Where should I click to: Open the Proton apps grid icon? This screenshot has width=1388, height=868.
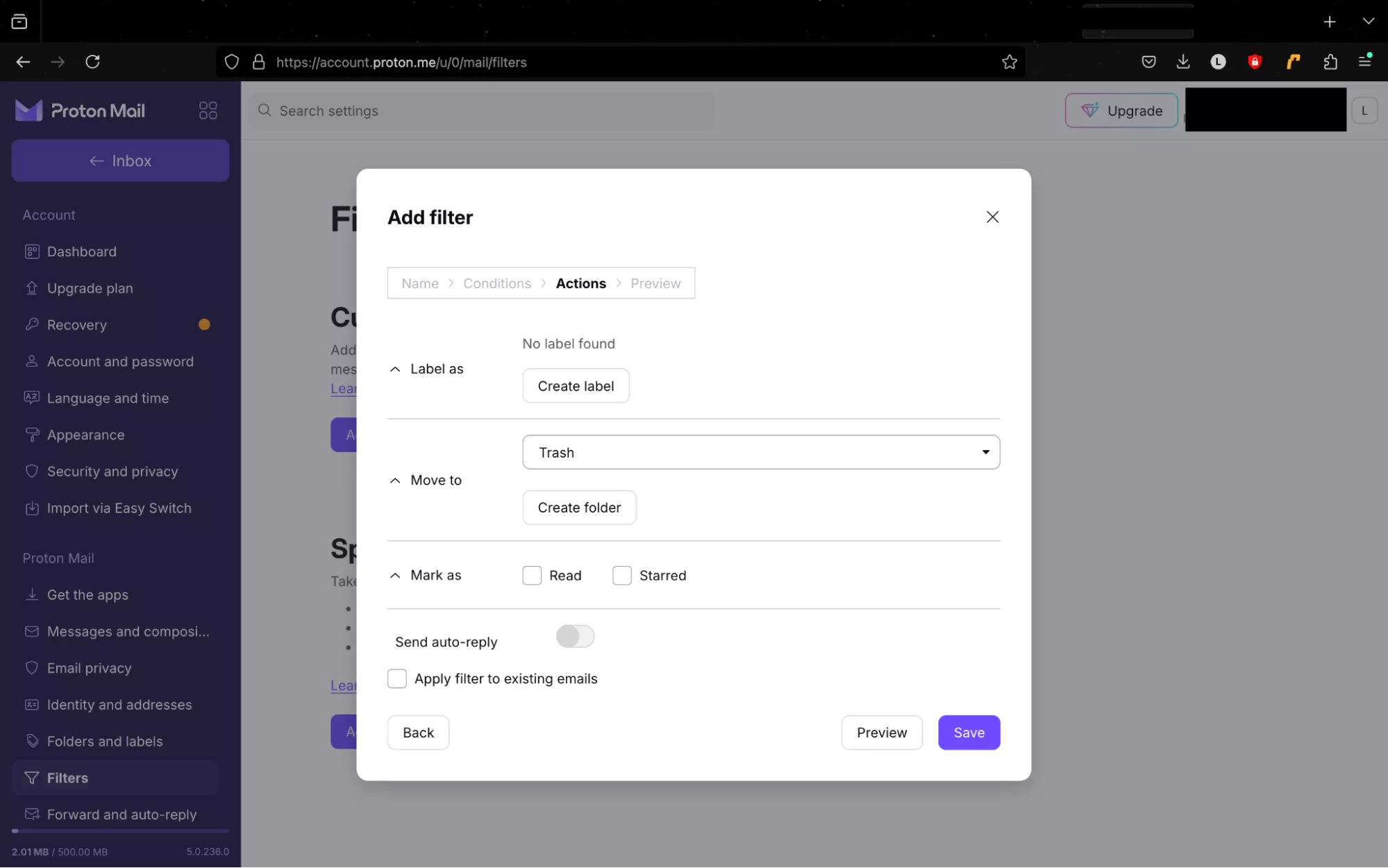(208, 111)
